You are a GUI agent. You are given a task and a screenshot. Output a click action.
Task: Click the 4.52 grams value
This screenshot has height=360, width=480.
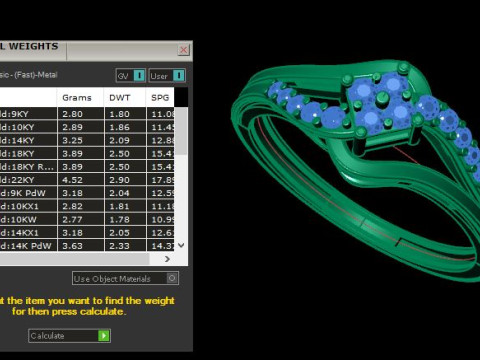click(x=72, y=180)
